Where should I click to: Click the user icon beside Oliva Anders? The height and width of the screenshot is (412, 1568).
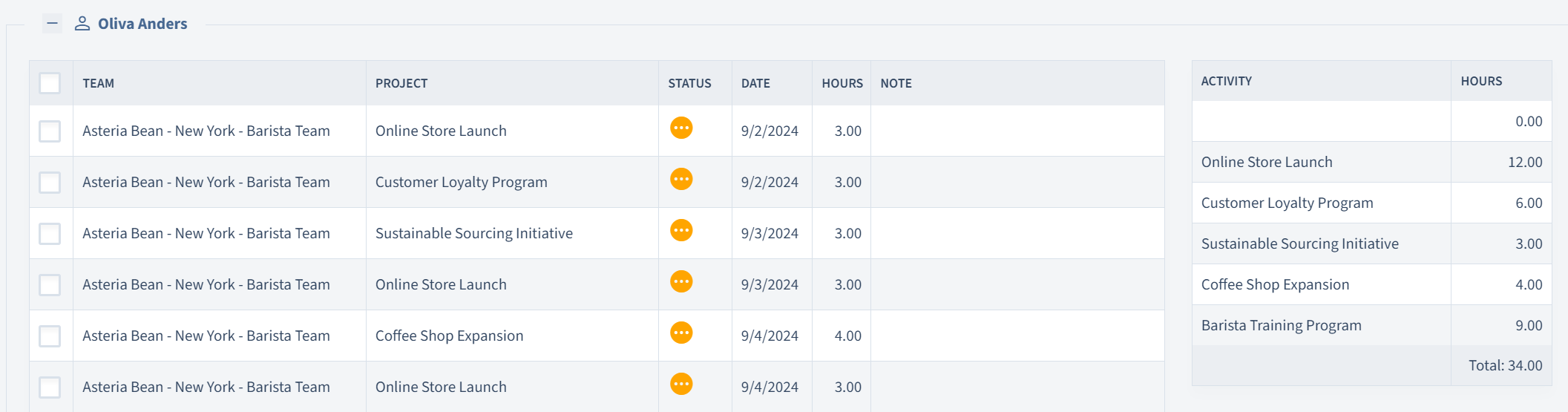pyautogui.click(x=82, y=24)
